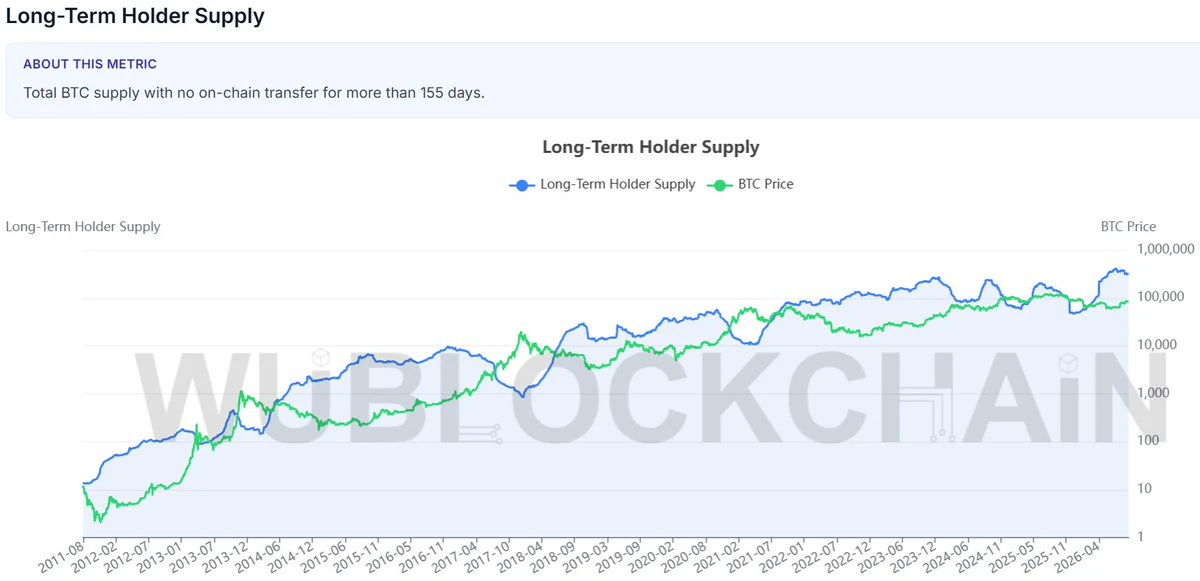Toggle the BTC Price legend series

coord(750,184)
